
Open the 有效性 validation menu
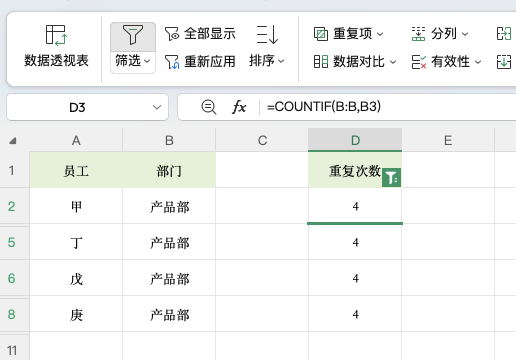tap(446, 62)
